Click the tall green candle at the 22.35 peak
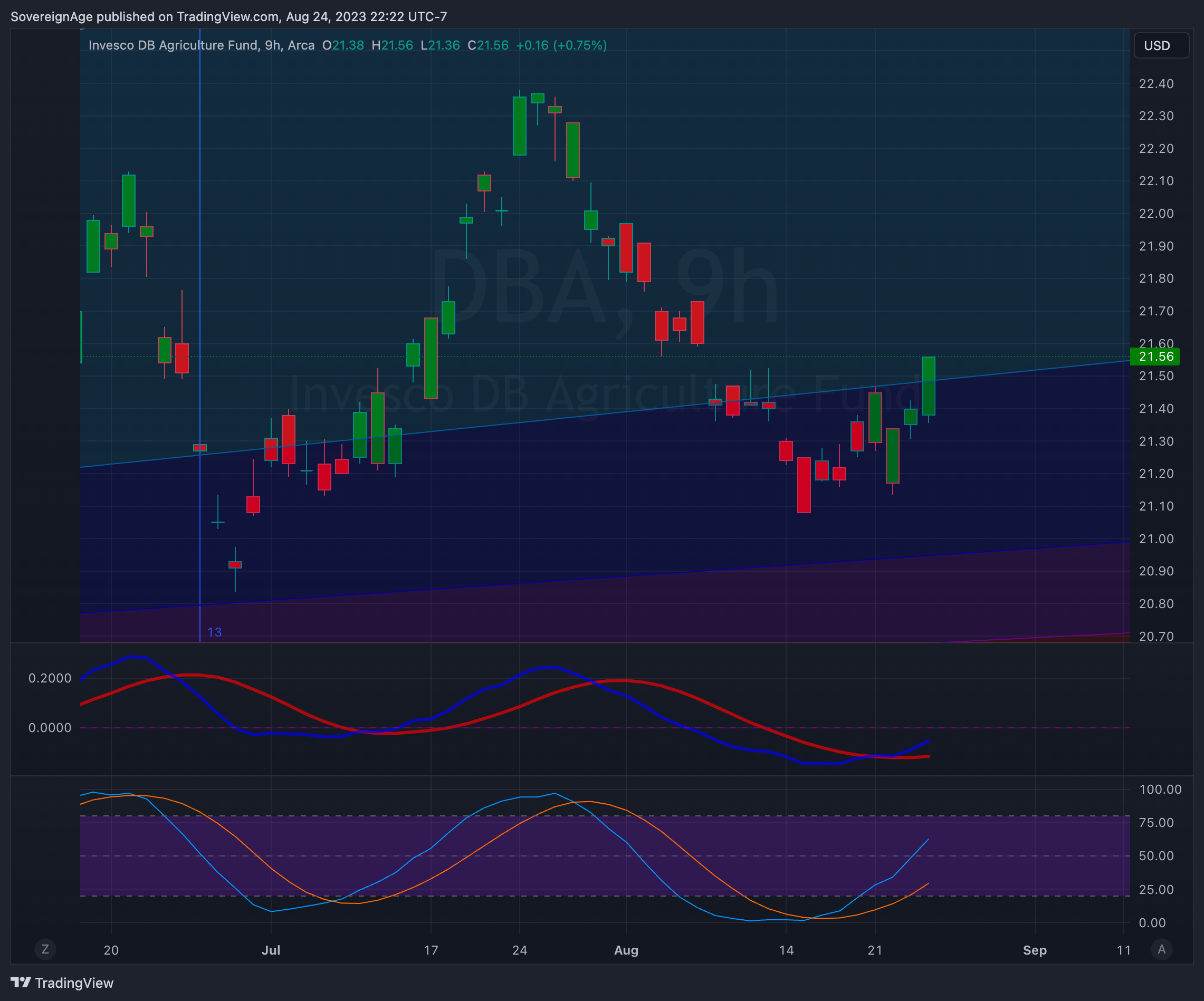The height and width of the screenshot is (1001, 1204). tap(520, 126)
